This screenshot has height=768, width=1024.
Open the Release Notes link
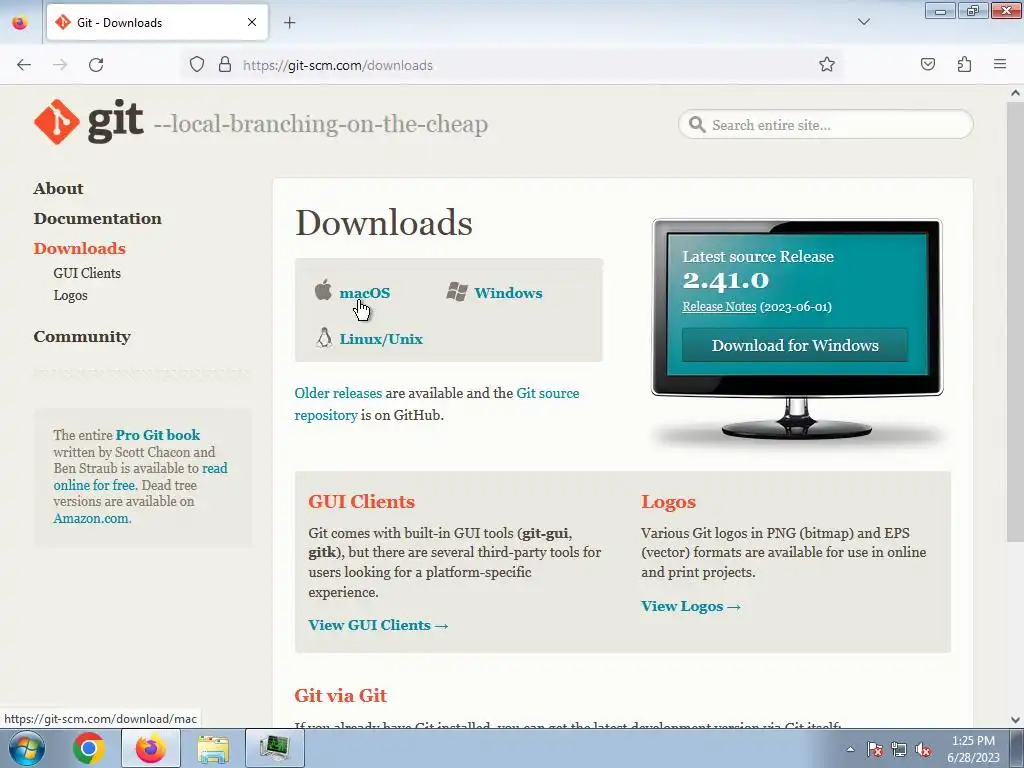click(719, 306)
